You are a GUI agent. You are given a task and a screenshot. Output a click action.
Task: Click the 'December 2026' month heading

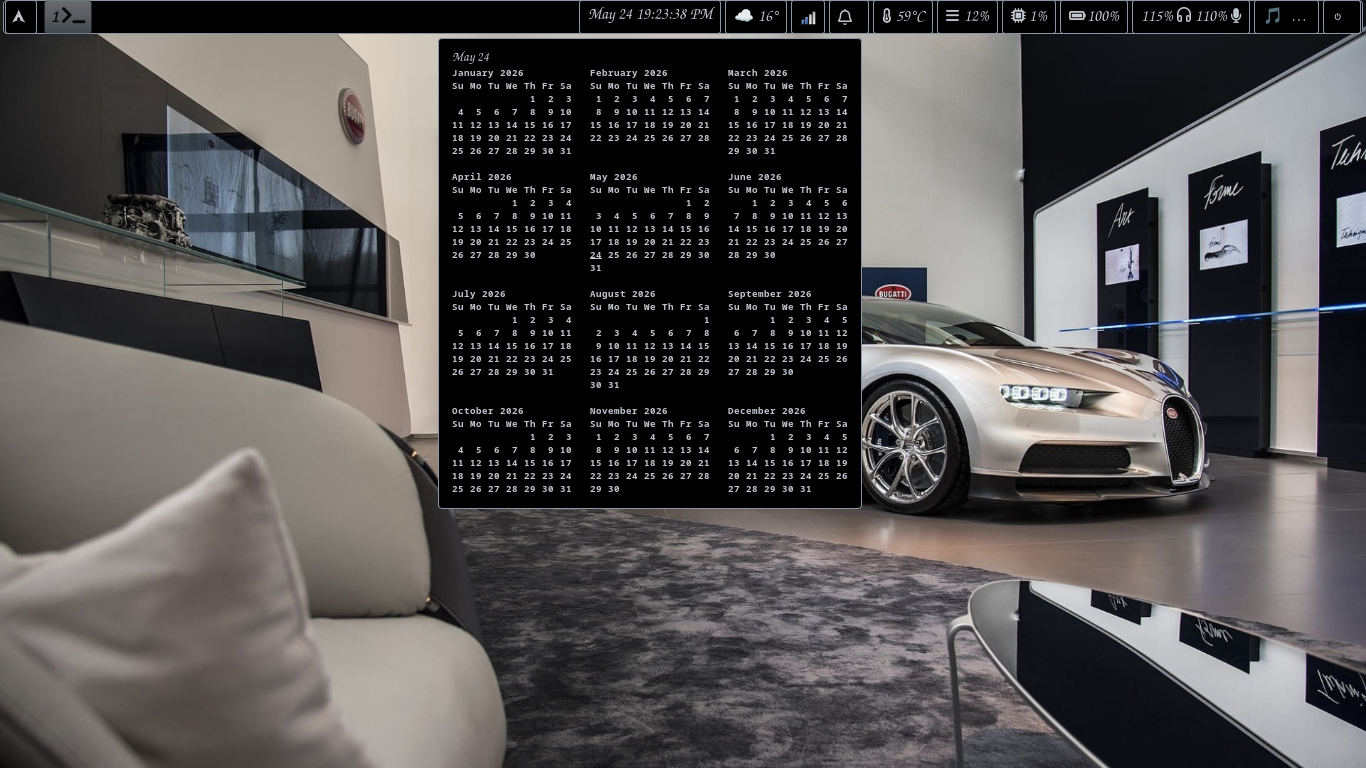point(767,411)
